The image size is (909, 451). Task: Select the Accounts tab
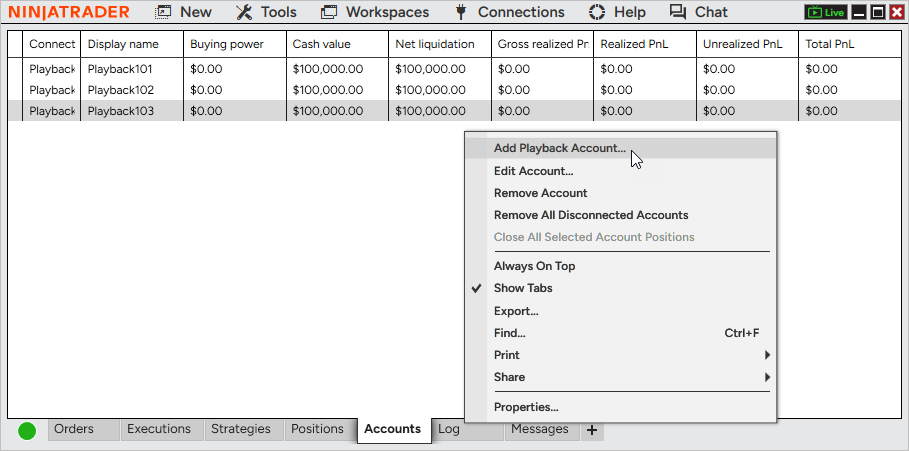pos(394,430)
